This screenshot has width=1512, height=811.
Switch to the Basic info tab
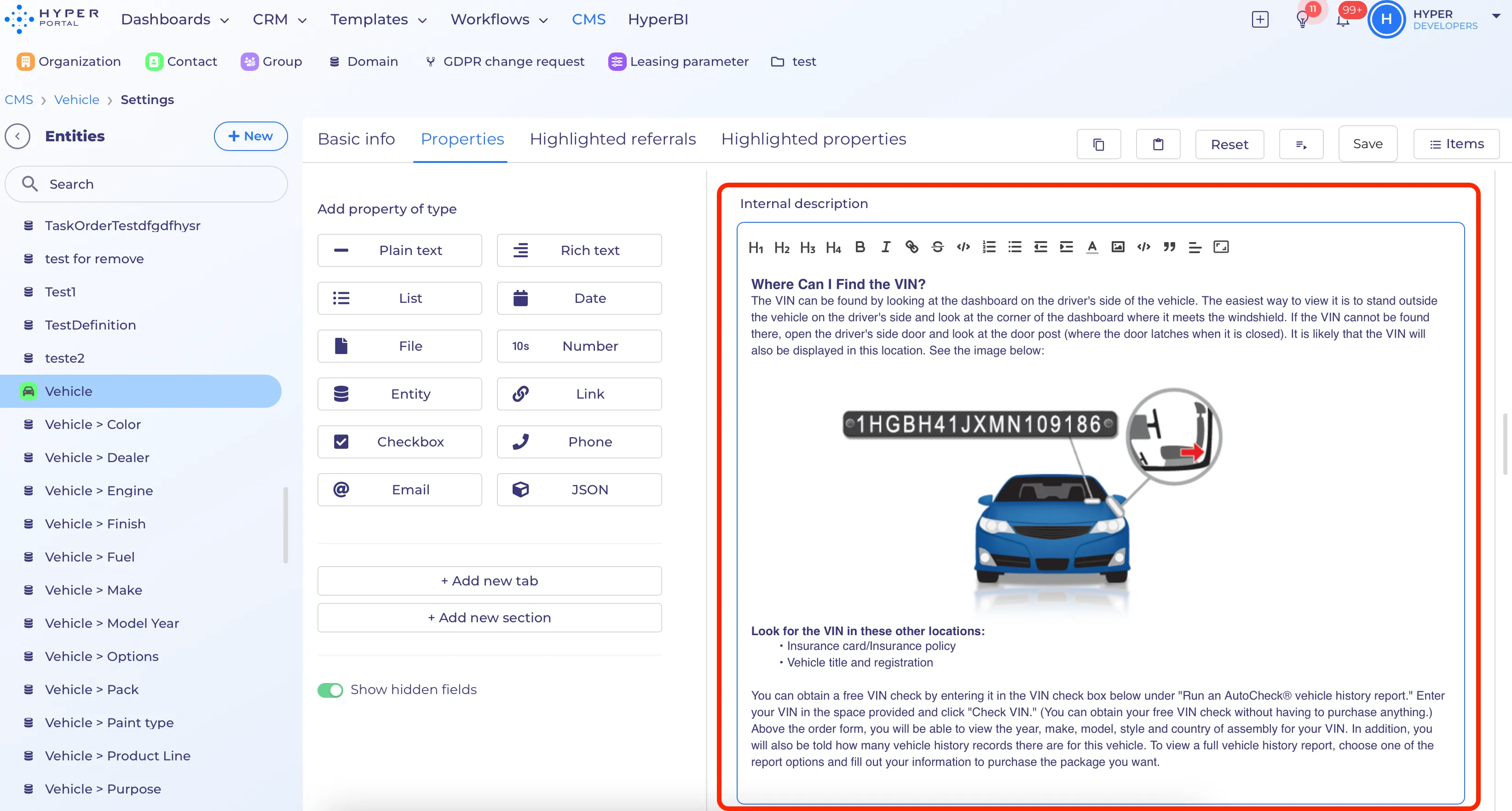[x=356, y=139]
